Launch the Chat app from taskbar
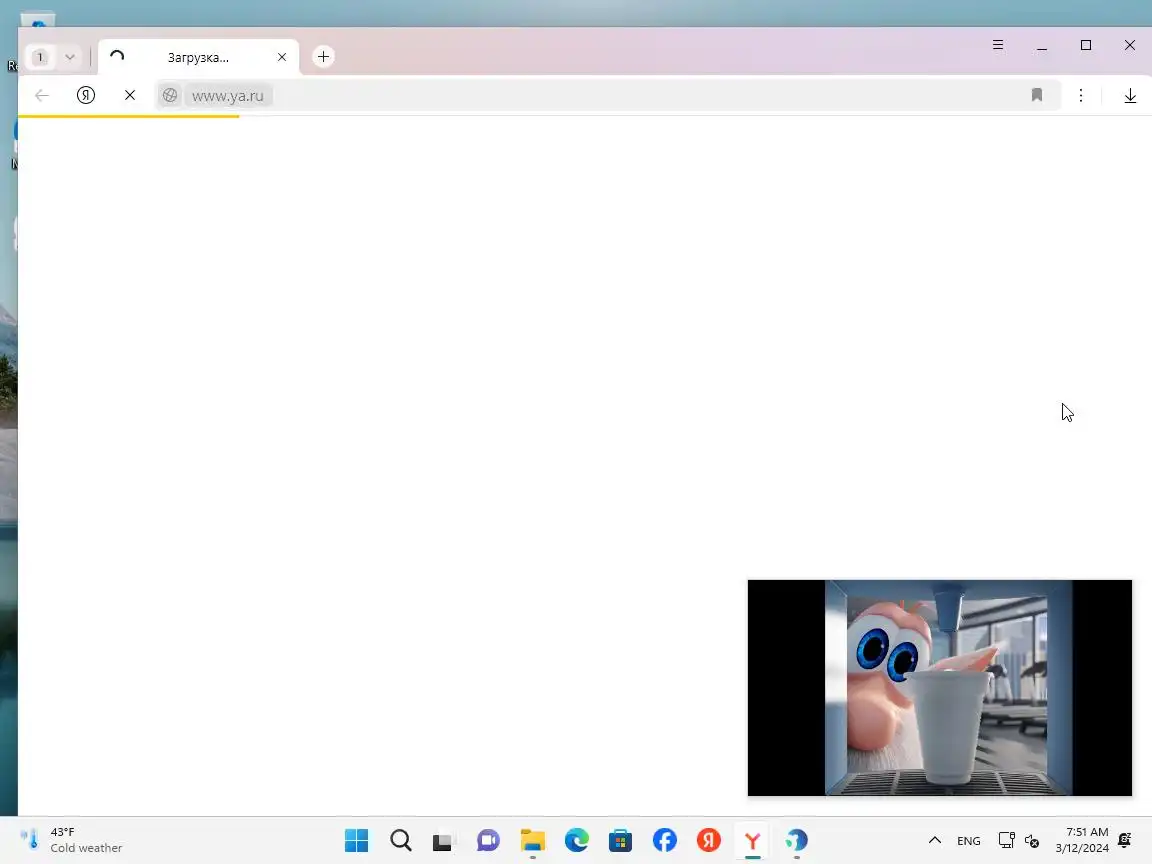The height and width of the screenshot is (864, 1152). (489, 840)
